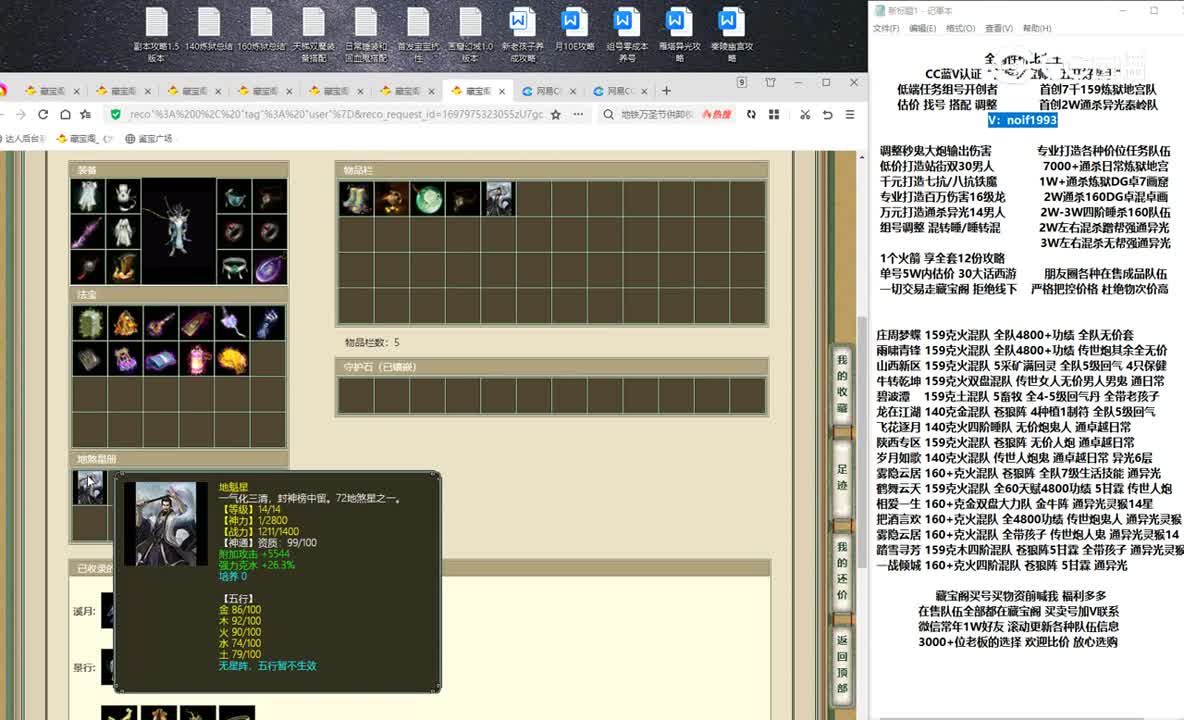Viewport: 1184px width, 720px height.
Task: Open desktop document 组号零成本养号
Action: click(626, 34)
